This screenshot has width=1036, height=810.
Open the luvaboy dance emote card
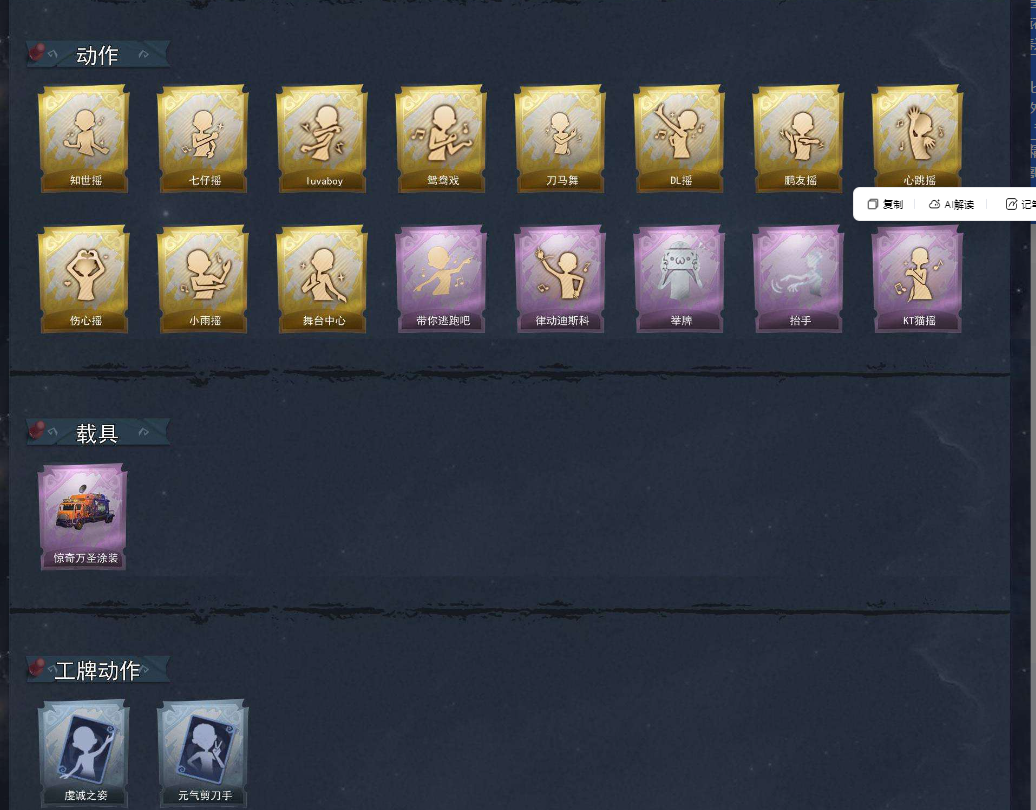(322, 139)
